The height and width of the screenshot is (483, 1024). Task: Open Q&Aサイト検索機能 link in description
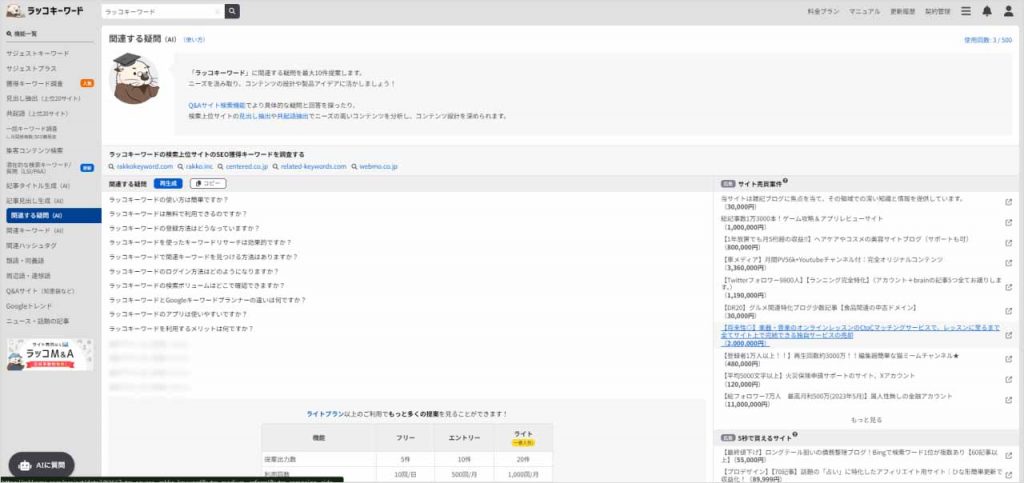point(217,105)
